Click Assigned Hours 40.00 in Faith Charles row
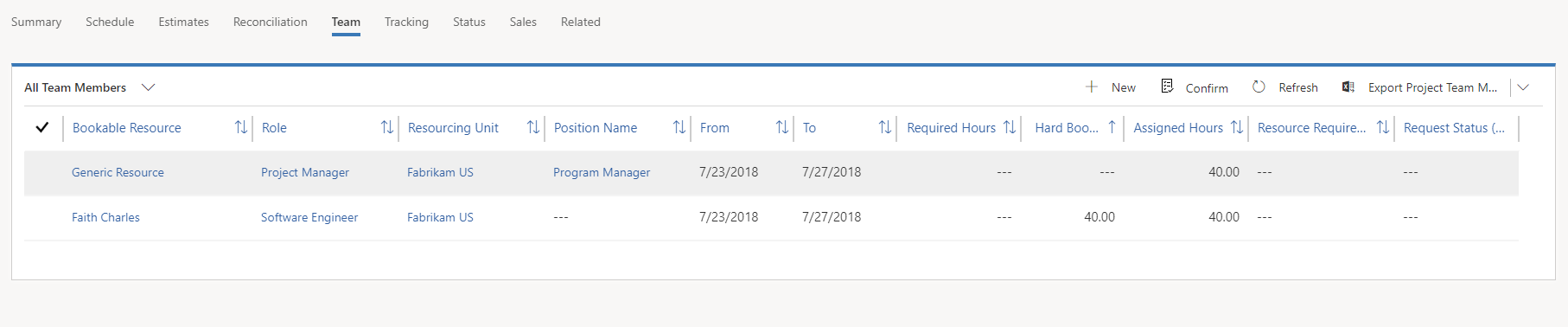Viewport: 1568px width, 327px height. [1224, 217]
